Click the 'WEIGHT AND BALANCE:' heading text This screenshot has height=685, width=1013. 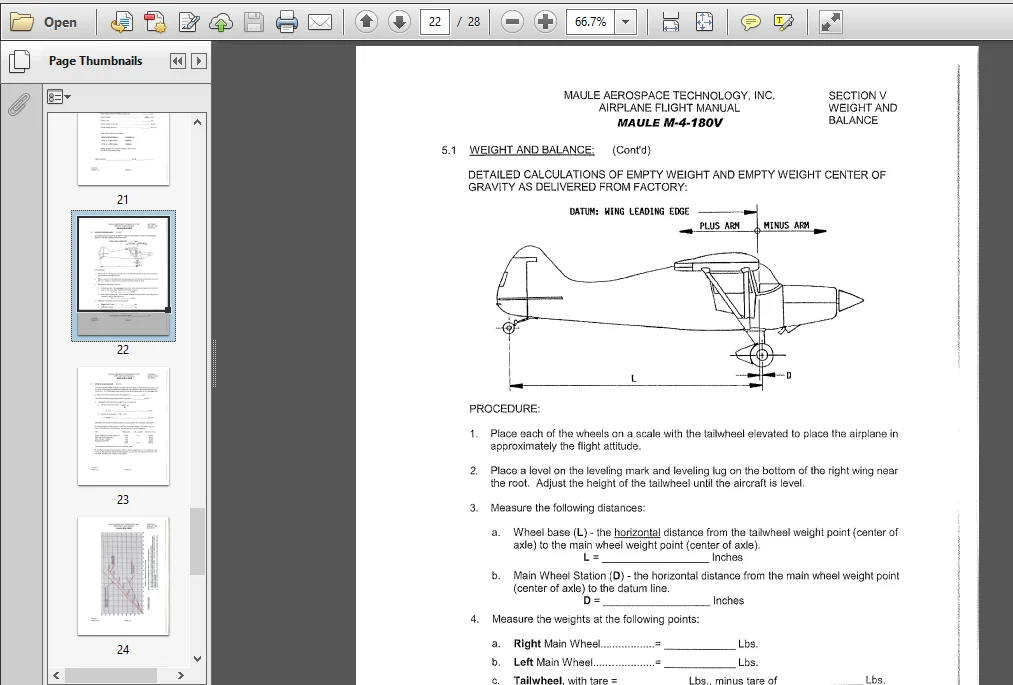coord(532,150)
